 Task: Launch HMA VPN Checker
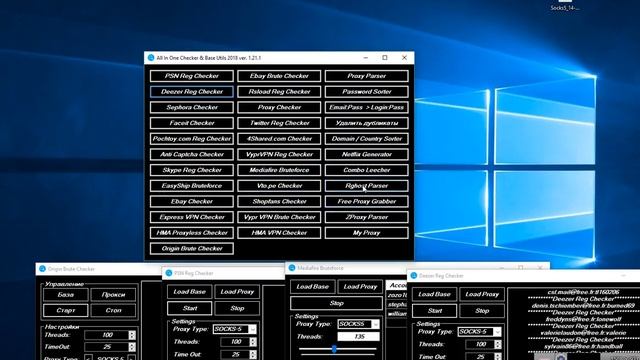(x=279, y=233)
